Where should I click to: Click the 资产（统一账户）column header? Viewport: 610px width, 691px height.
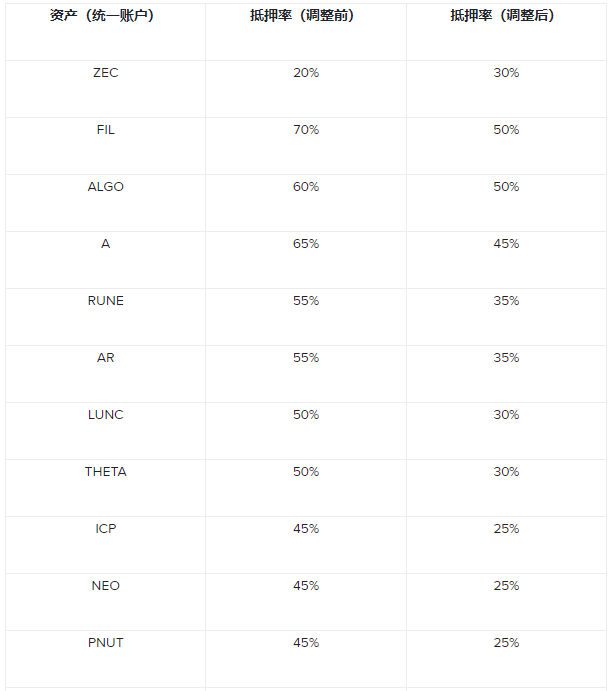105,16
